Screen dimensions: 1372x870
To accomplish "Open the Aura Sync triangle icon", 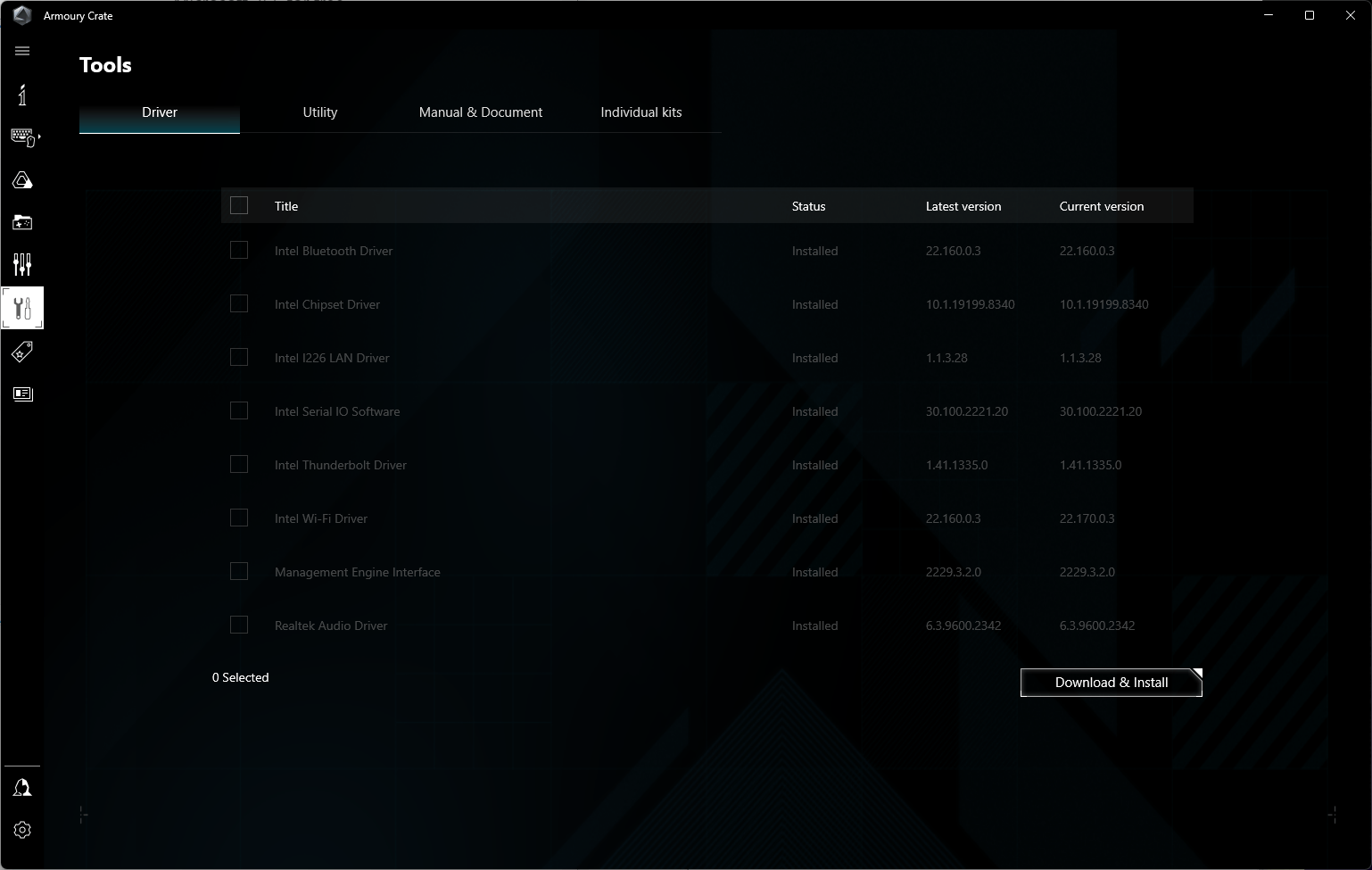I will pyautogui.click(x=22, y=180).
